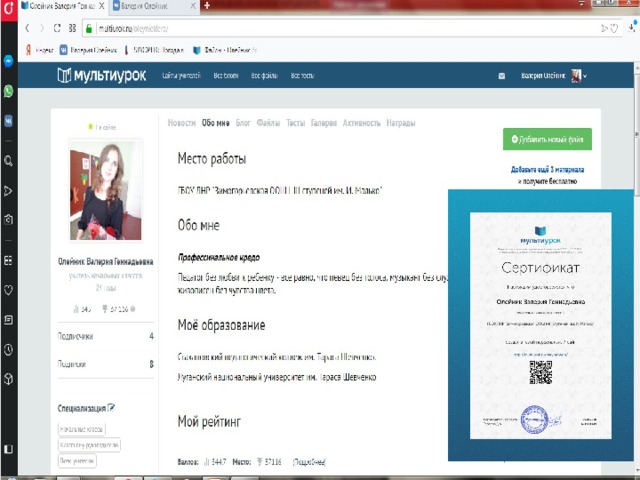
Task: Click the name Олейник Валерия Геннадьевна under photo
Action: (x=106, y=262)
